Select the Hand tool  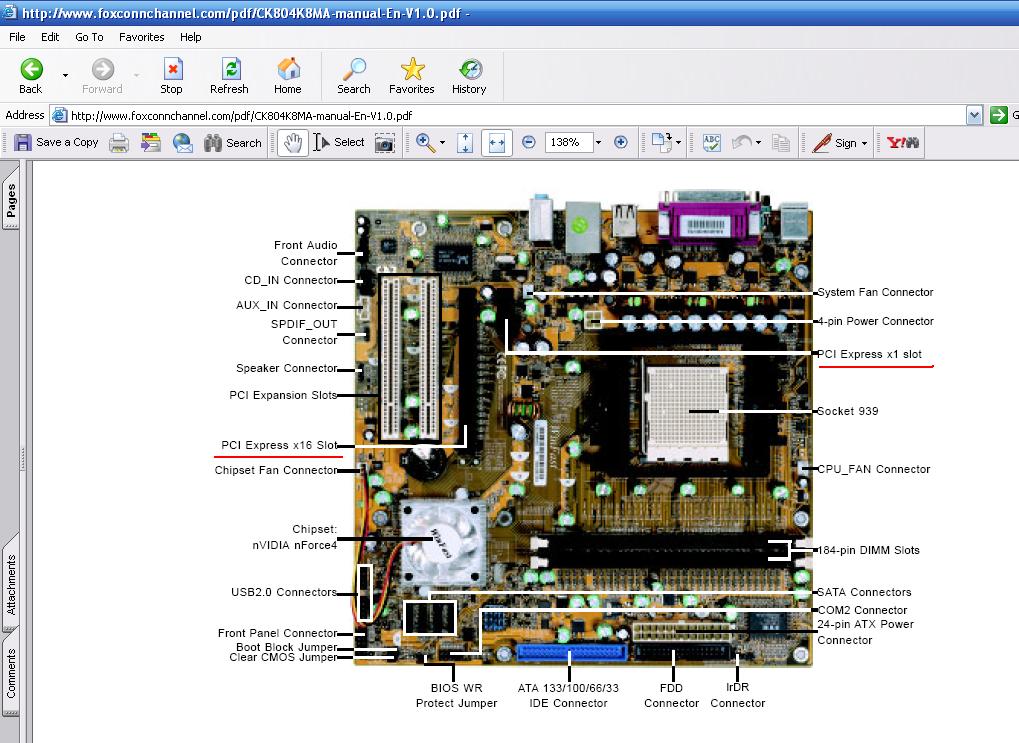pyautogui.click(x=292, y=142)
